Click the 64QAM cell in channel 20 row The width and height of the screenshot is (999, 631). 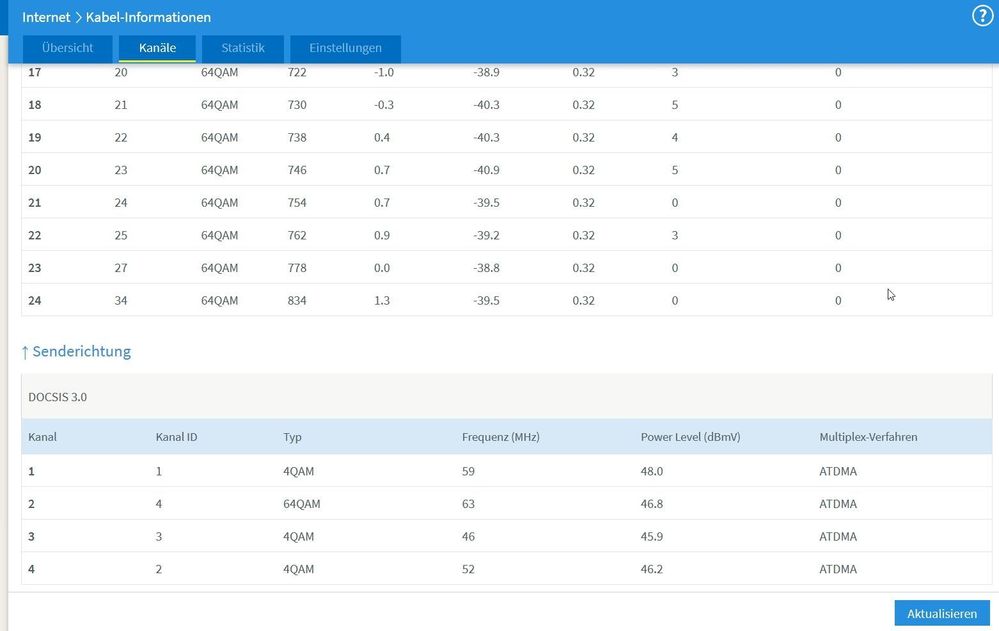219,170
